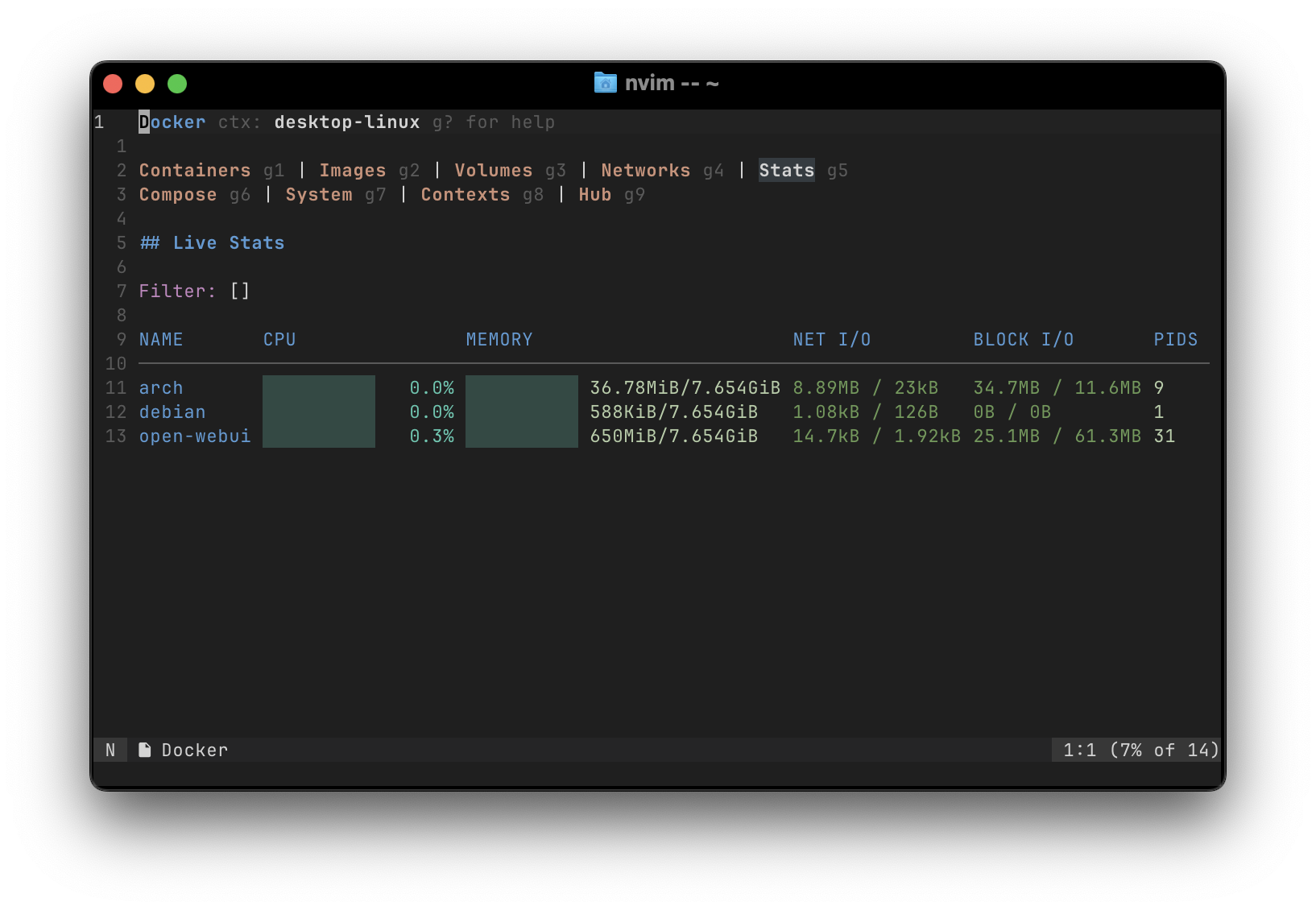Select the Volumes tab
1316x910 pixels.
tap(494, 171)
